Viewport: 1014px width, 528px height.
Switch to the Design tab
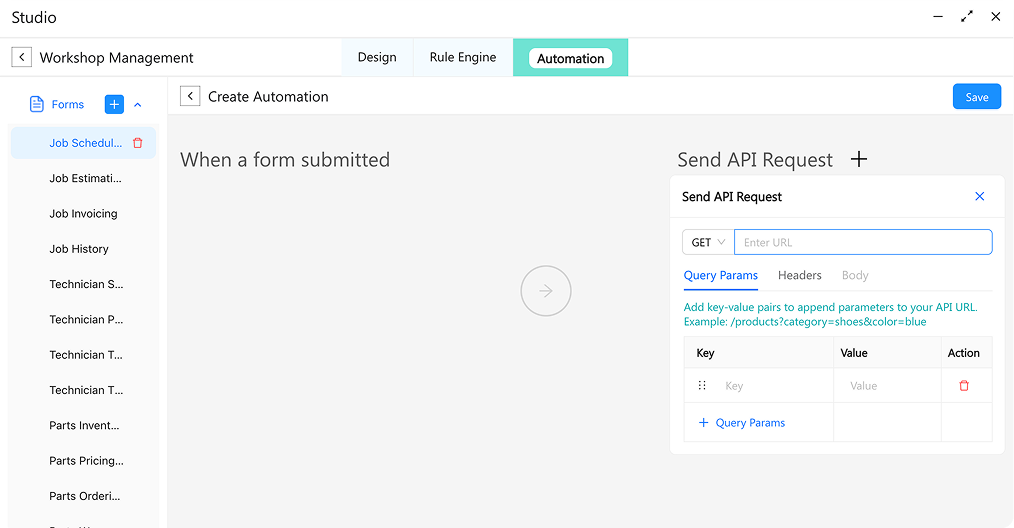point(377,58)
